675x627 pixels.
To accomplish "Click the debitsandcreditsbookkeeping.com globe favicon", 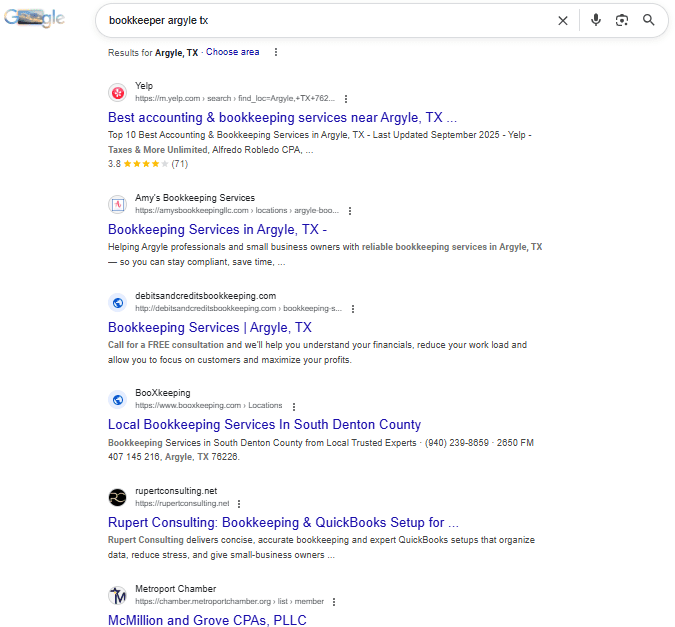I will coord(118,303).
